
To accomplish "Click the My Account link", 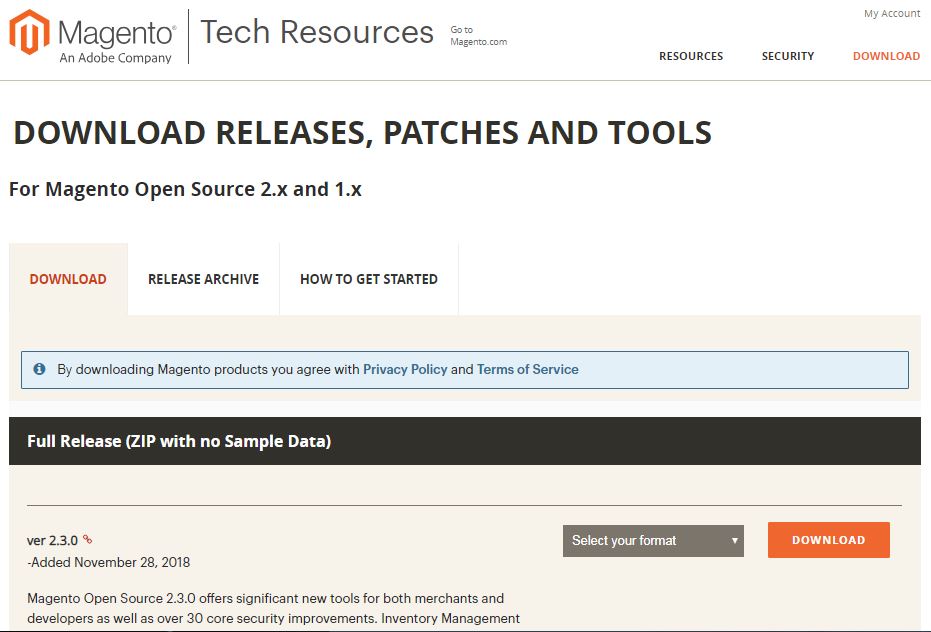I will tap(892, 14).
